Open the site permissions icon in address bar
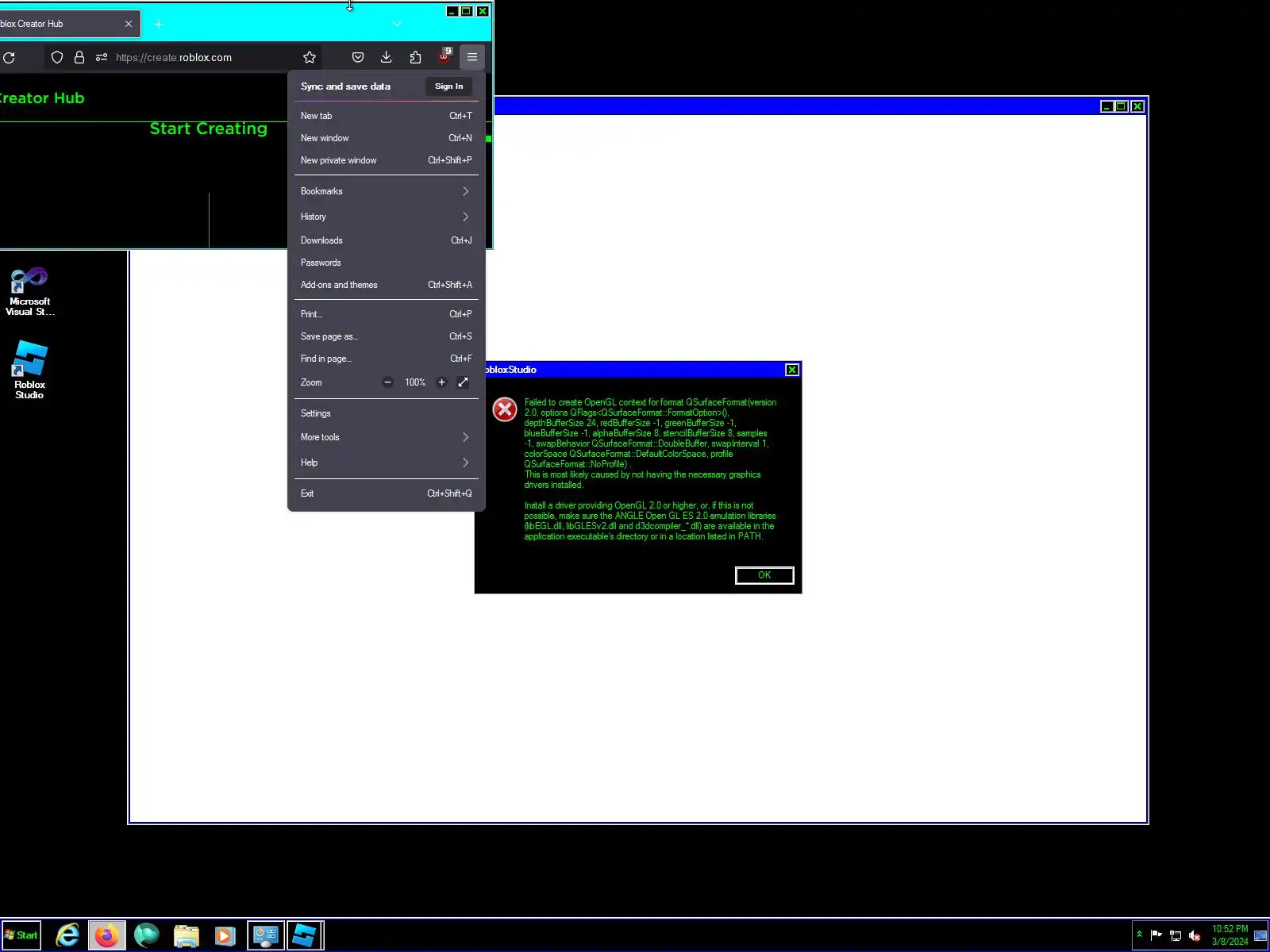The height and width of the screenshot is (952, 1270). click(x=102, y=57)
